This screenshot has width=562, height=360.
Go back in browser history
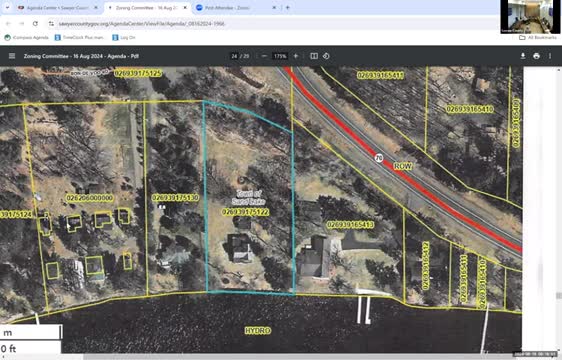point(8,24)
